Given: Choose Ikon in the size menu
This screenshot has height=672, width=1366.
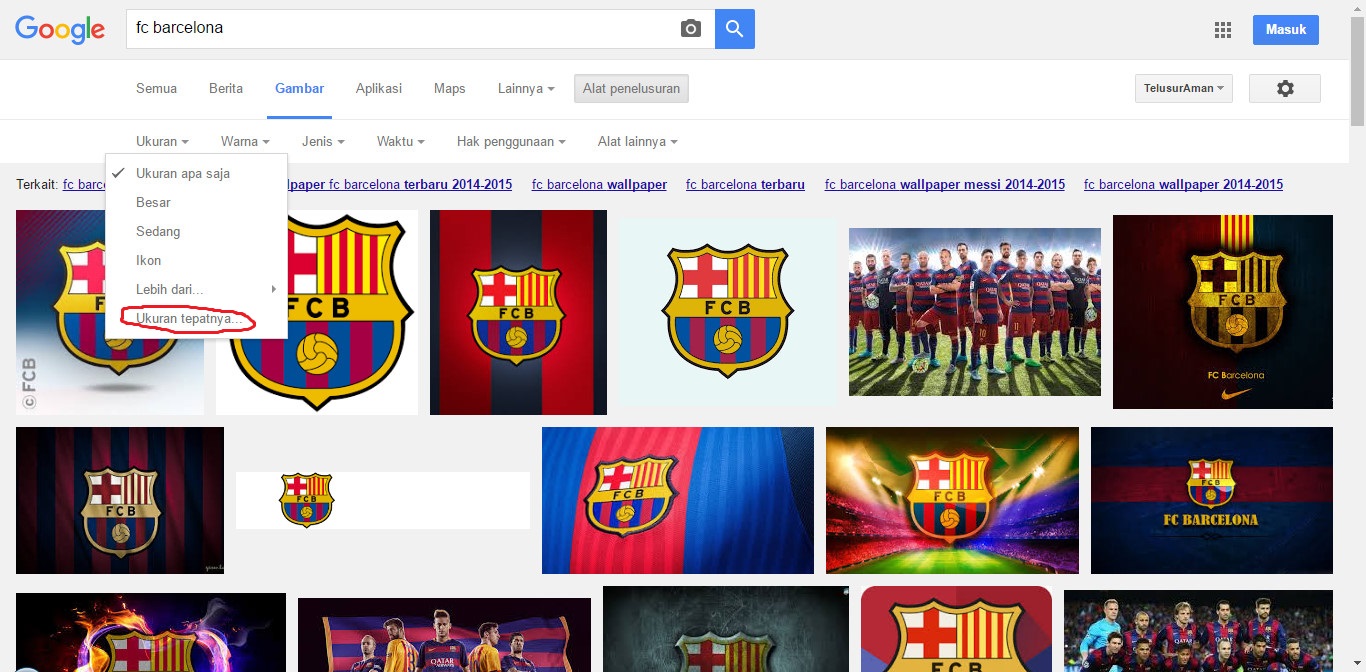Looking at the screenshot, I should click(x=196, y=260).
